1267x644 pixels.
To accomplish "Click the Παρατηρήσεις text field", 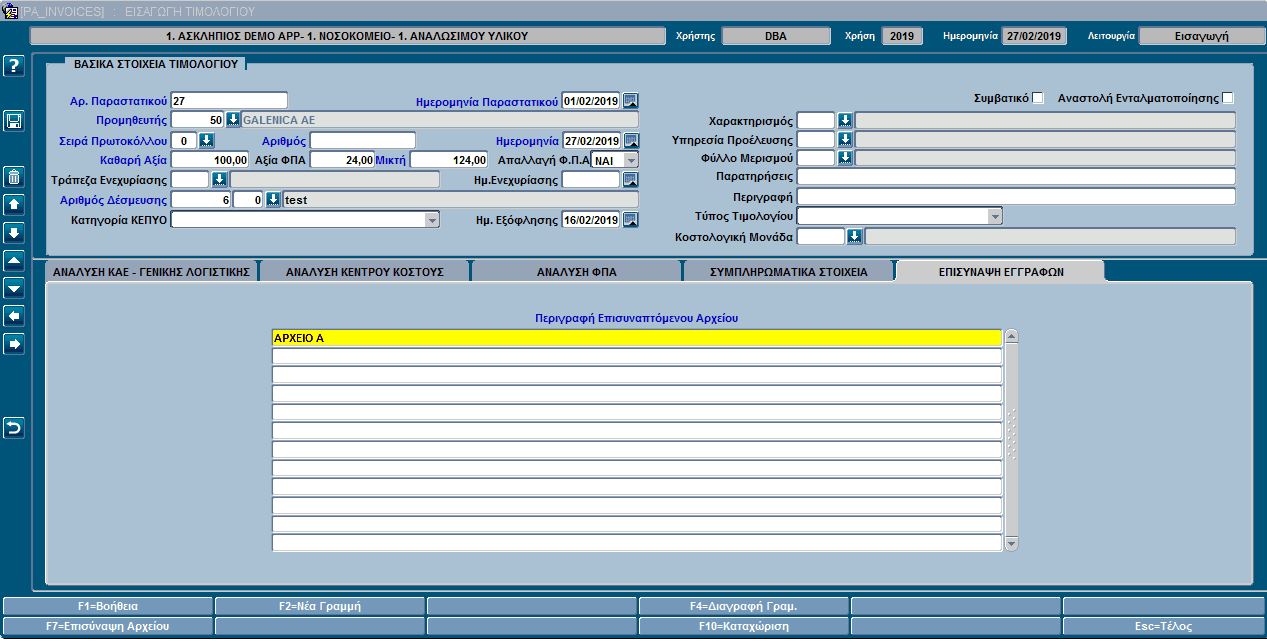I will 1016,177.
